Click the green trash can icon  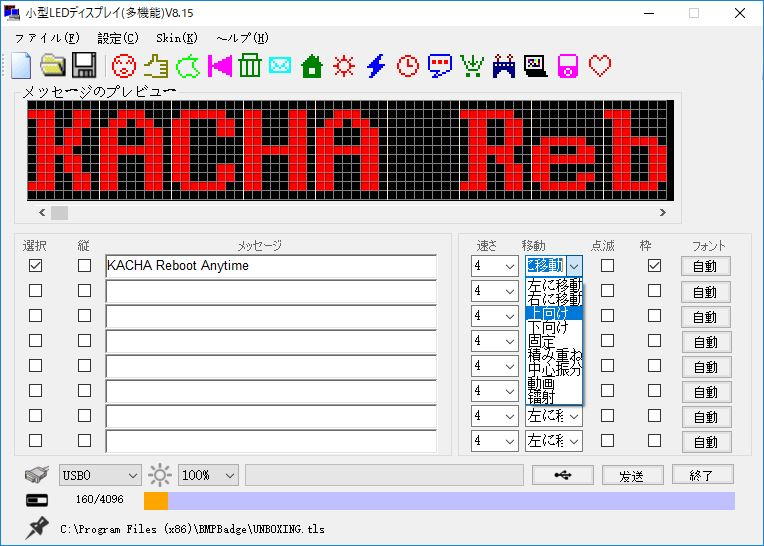tap(249, 66)
